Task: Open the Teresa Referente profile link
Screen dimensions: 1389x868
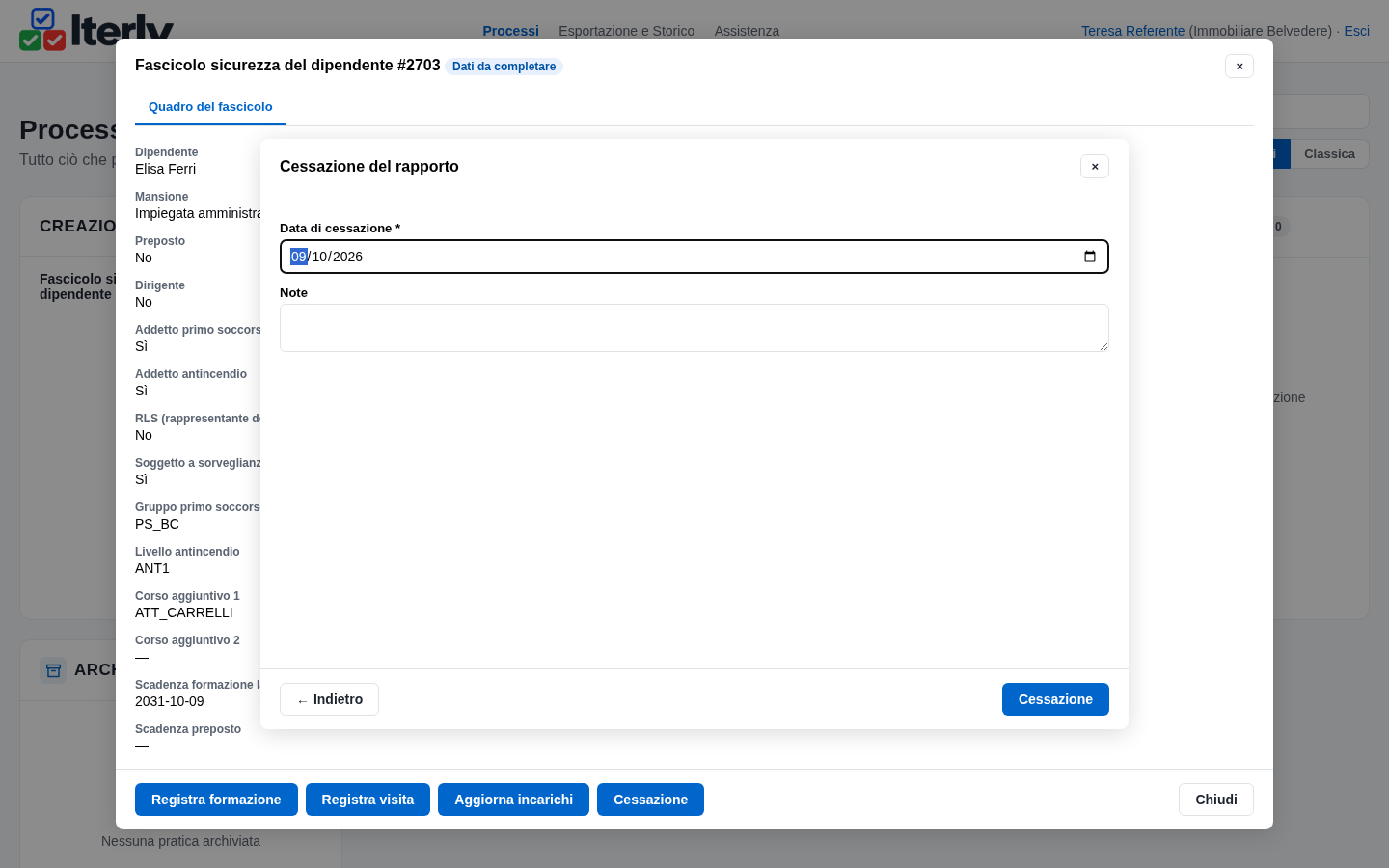Action: [x=1132, y=31]
